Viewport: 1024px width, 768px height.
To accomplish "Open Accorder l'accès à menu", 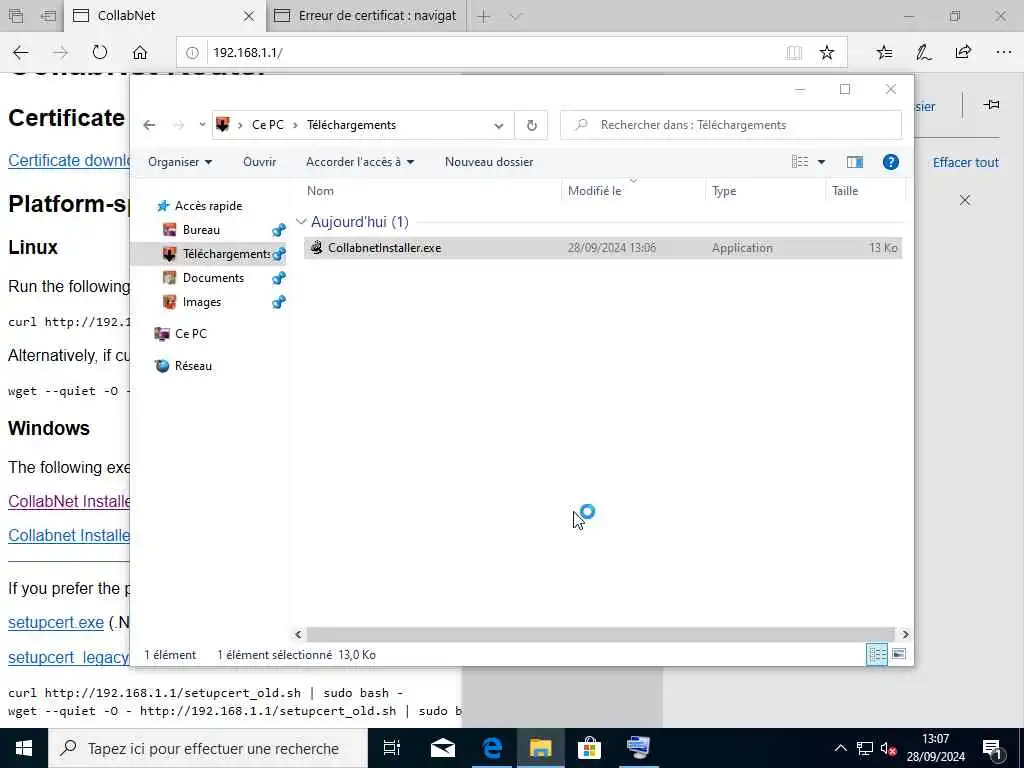I will tap(360, 162).
